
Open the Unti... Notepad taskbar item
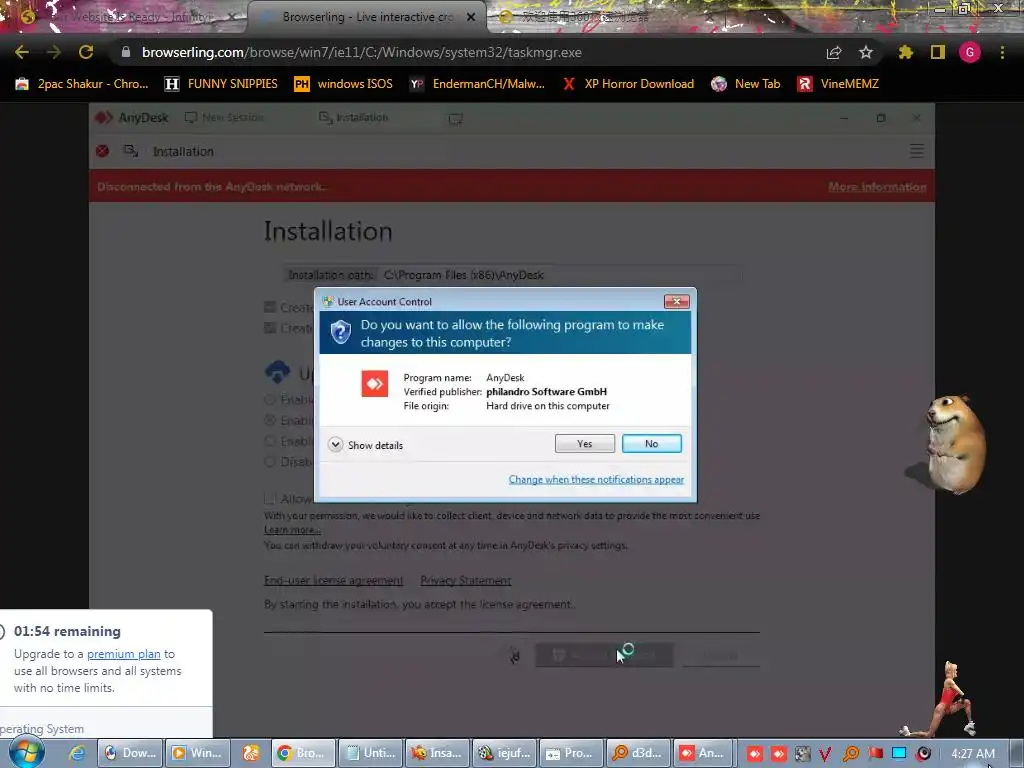(371, 753)
